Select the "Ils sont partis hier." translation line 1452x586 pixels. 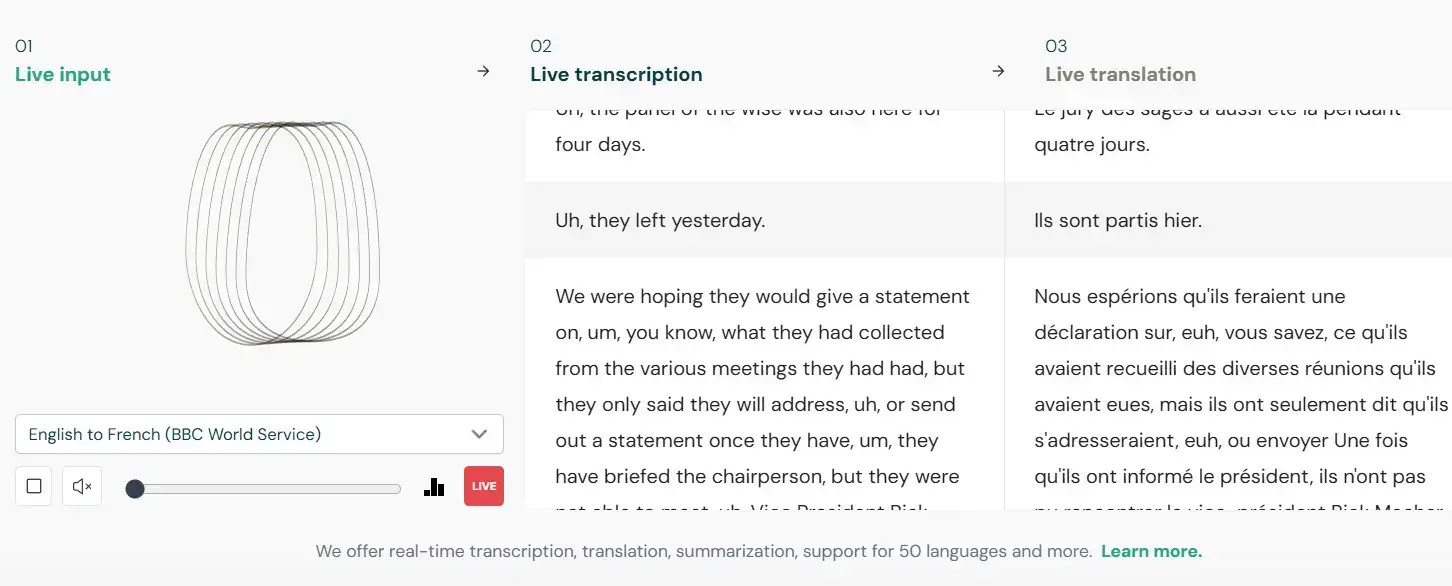click(1118, 220)
